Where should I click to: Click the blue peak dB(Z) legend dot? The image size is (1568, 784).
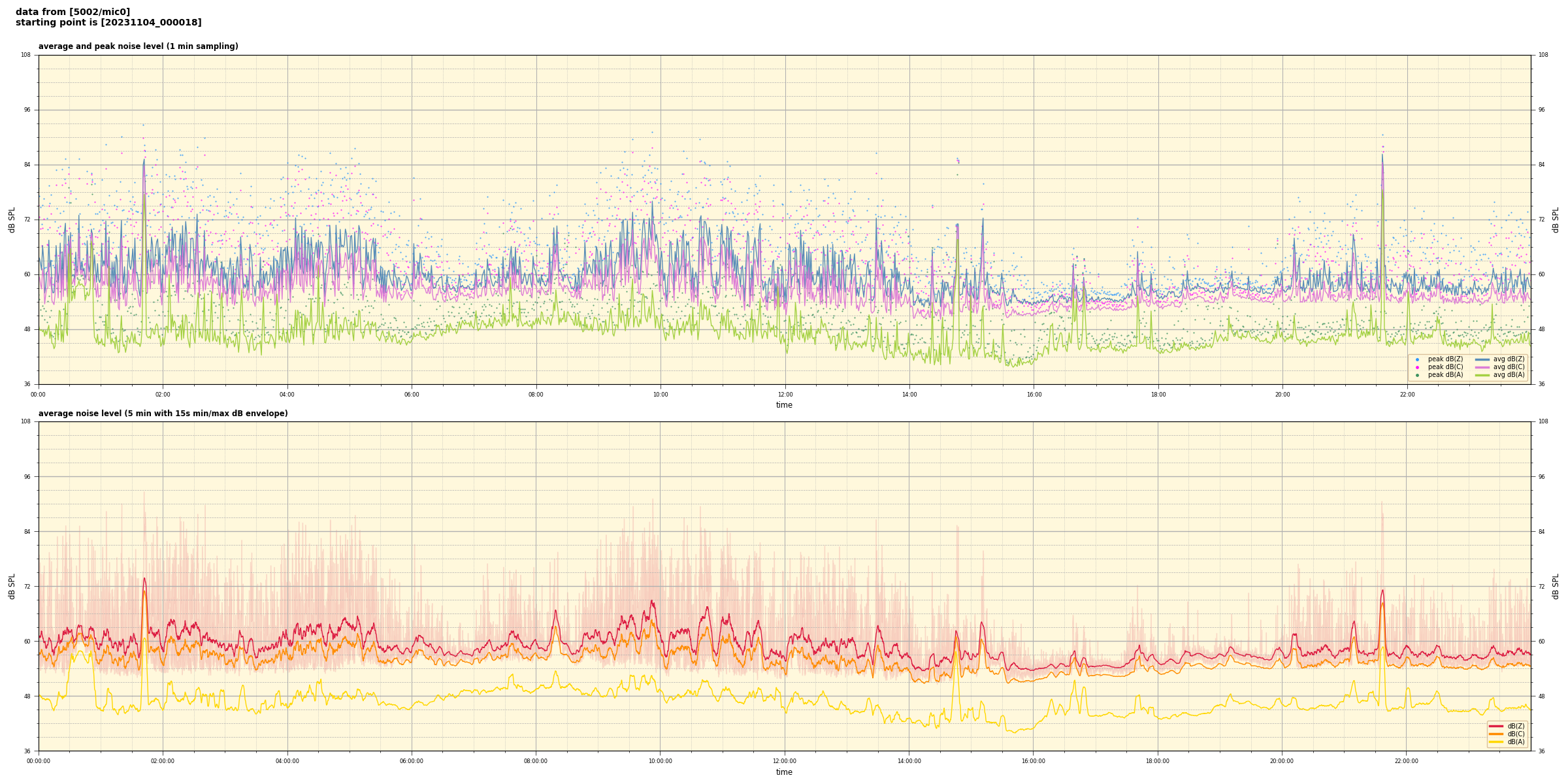1417,359
